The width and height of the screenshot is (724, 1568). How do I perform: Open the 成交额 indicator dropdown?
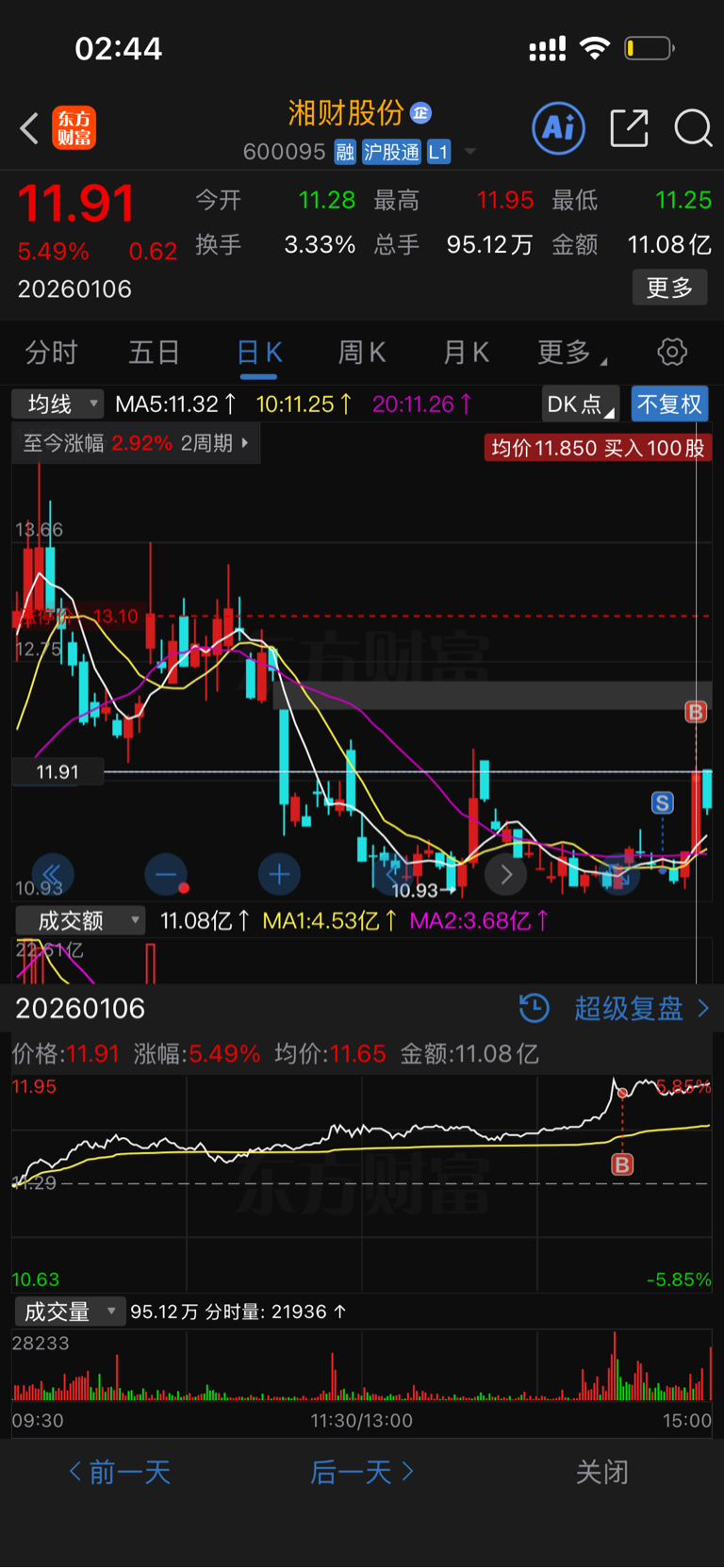(81, 920)
